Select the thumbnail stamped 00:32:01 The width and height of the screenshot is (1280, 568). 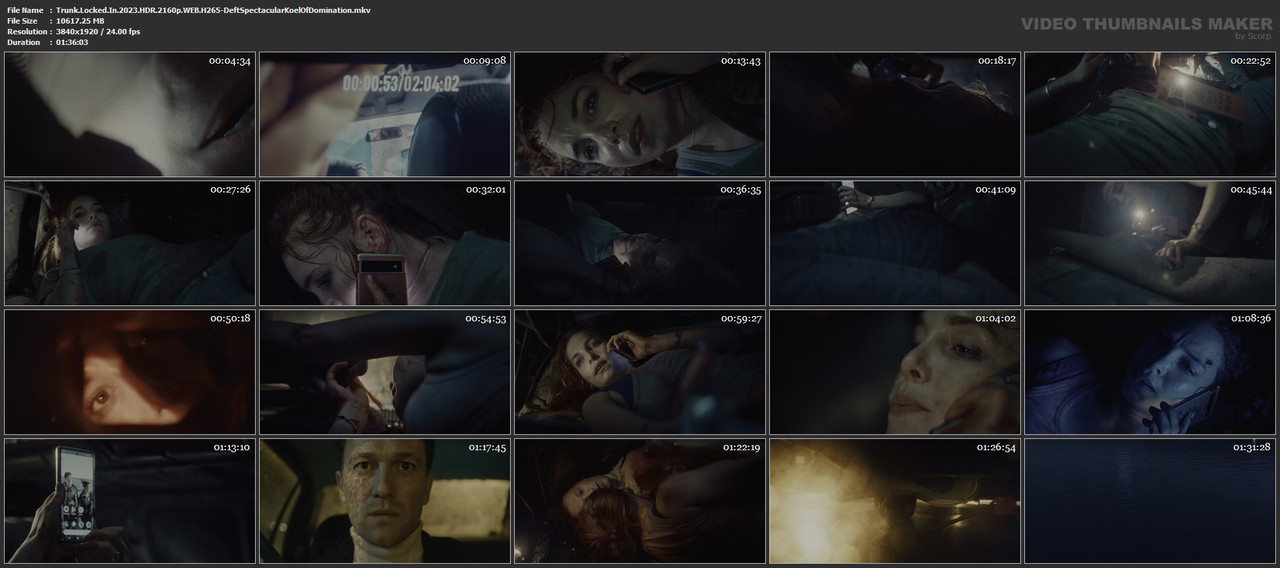tap(385, 243)
